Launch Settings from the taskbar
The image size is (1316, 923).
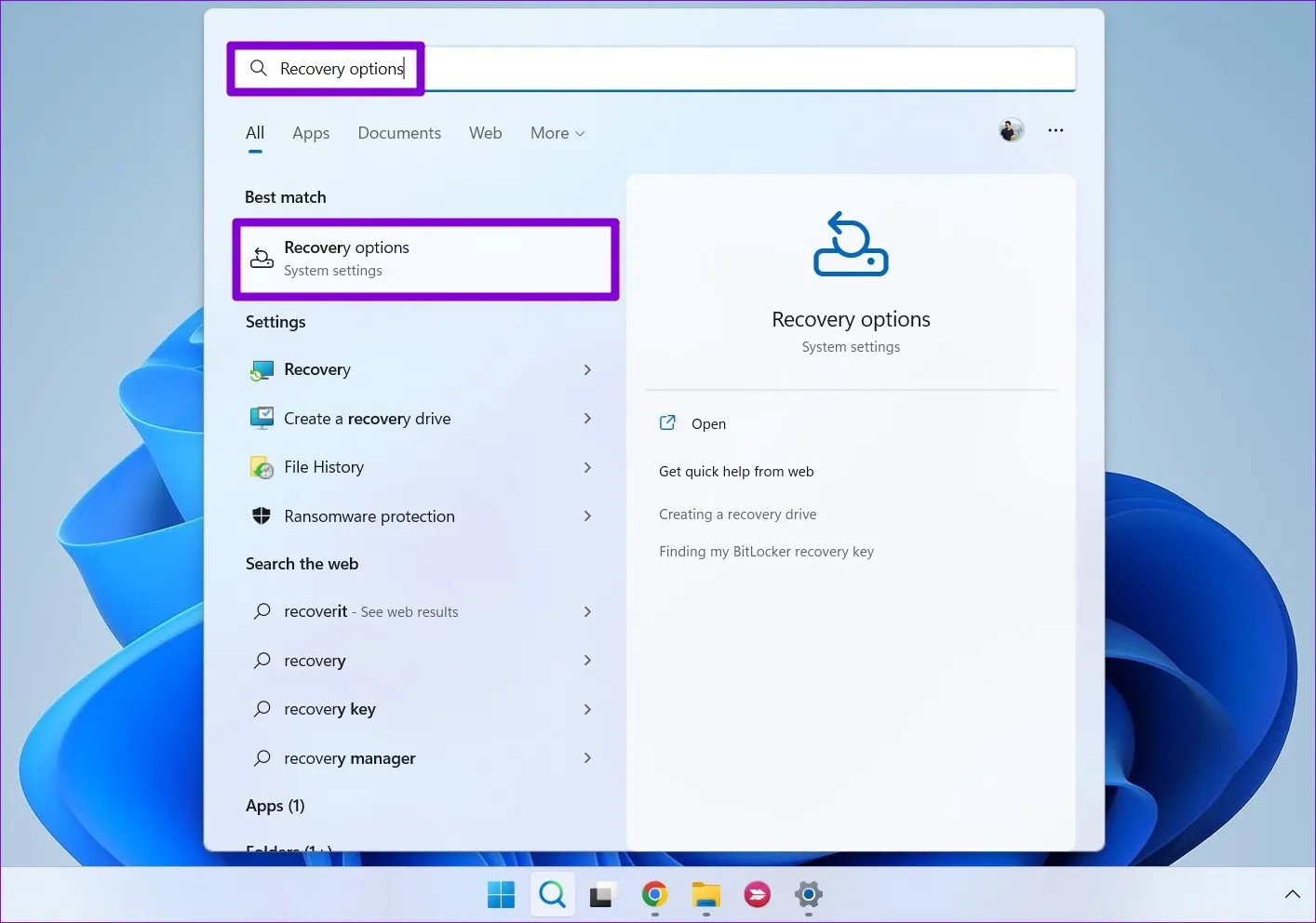pyautogui.click(x=808, y=894)
